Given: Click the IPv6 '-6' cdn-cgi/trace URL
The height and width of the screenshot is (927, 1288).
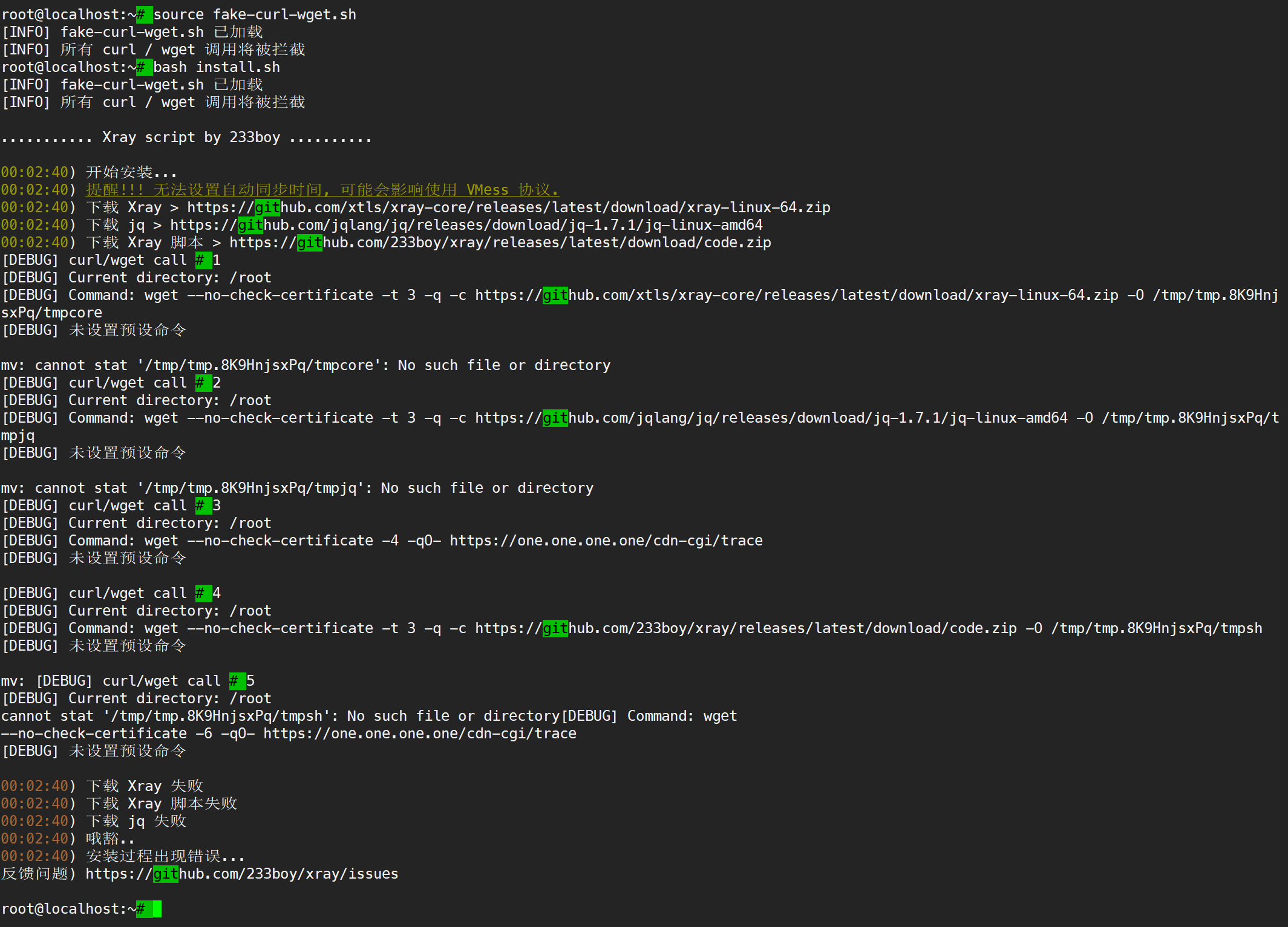Looking at the screenshot, I should tap(419, 733).
